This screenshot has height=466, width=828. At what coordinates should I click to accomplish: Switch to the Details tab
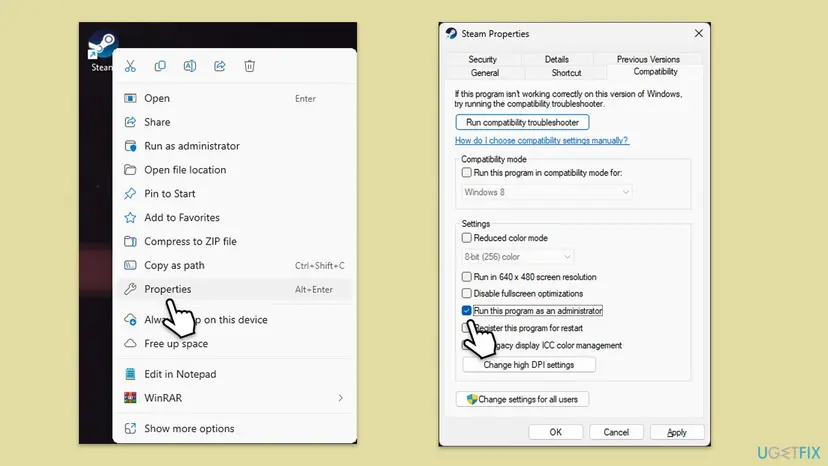pos(557,59)
